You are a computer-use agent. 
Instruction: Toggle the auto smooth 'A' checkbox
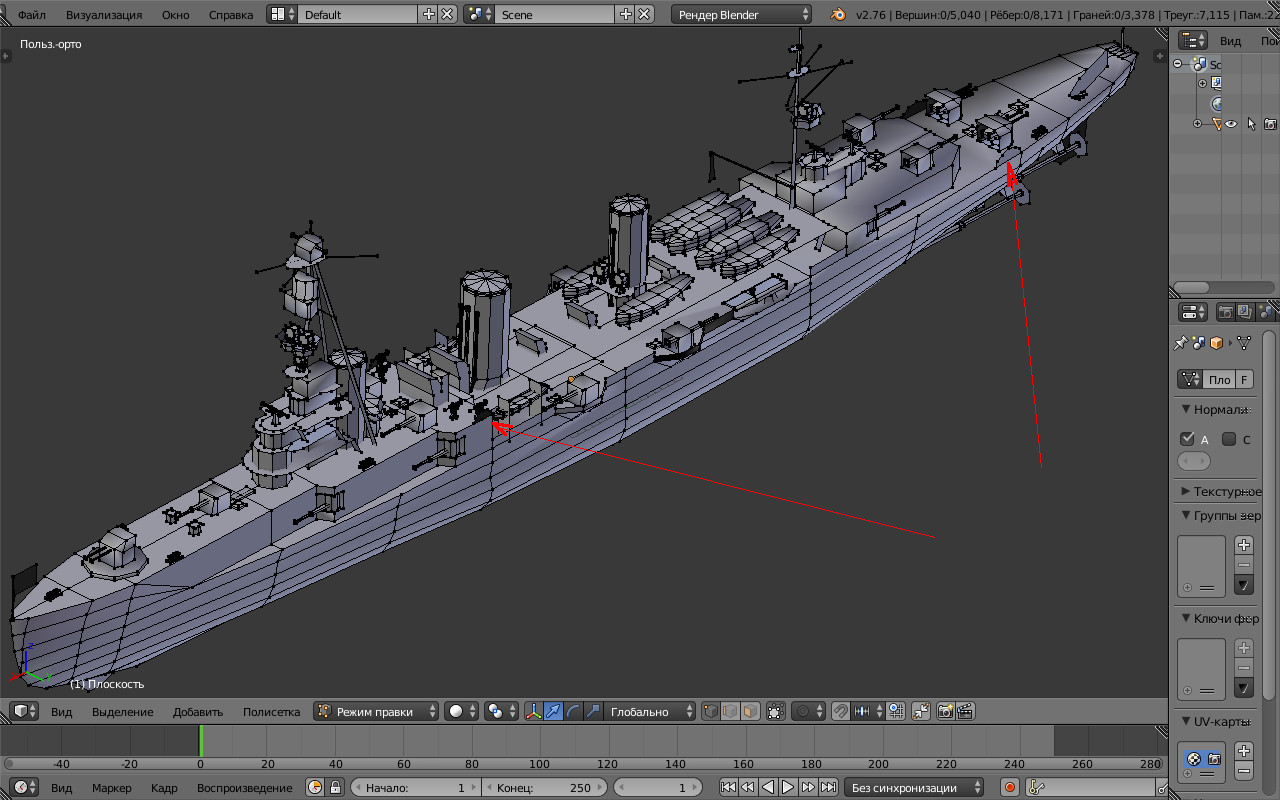(1188, 439)
